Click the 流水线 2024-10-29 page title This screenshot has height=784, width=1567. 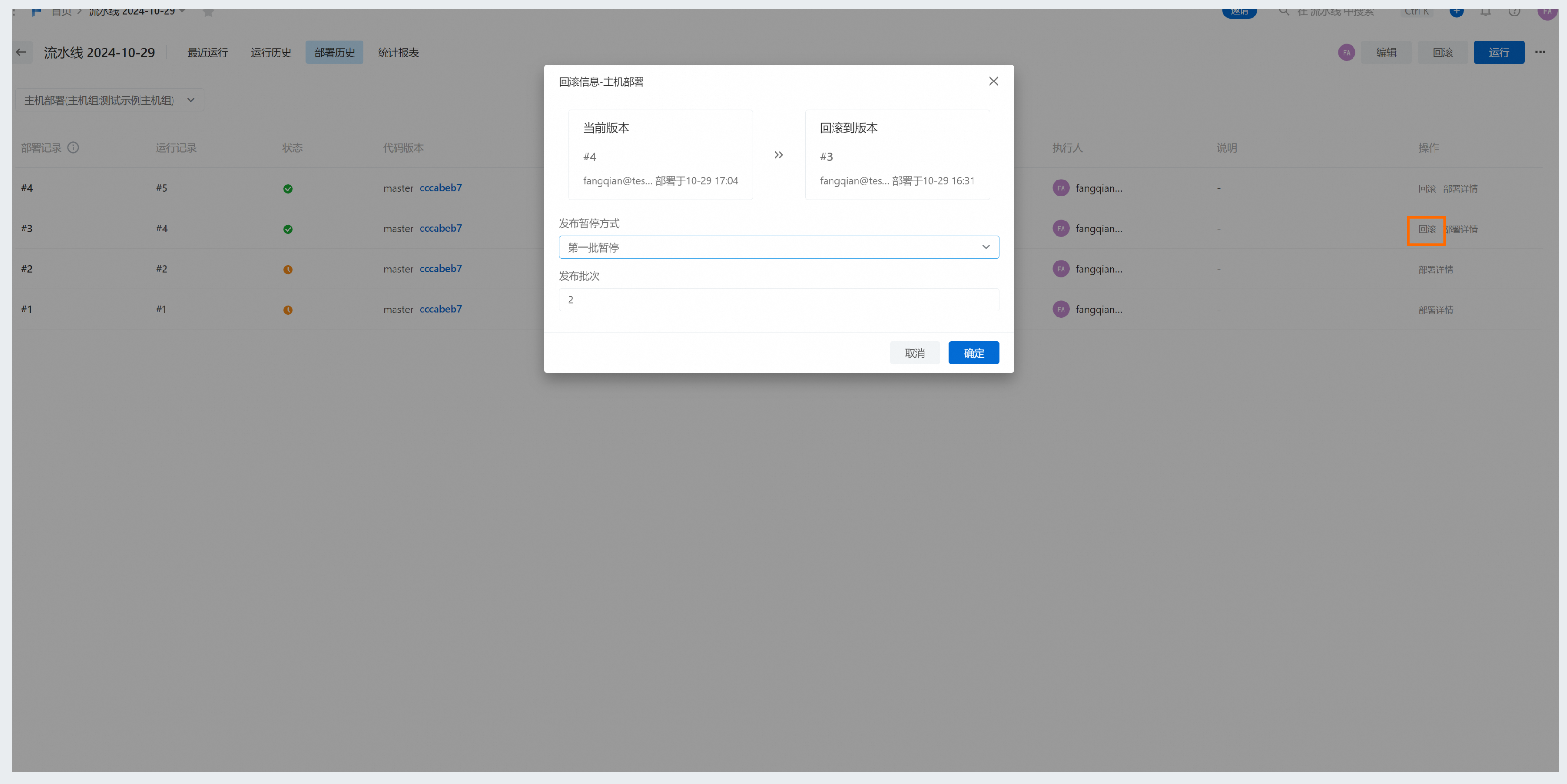click(x=99, y=52)
